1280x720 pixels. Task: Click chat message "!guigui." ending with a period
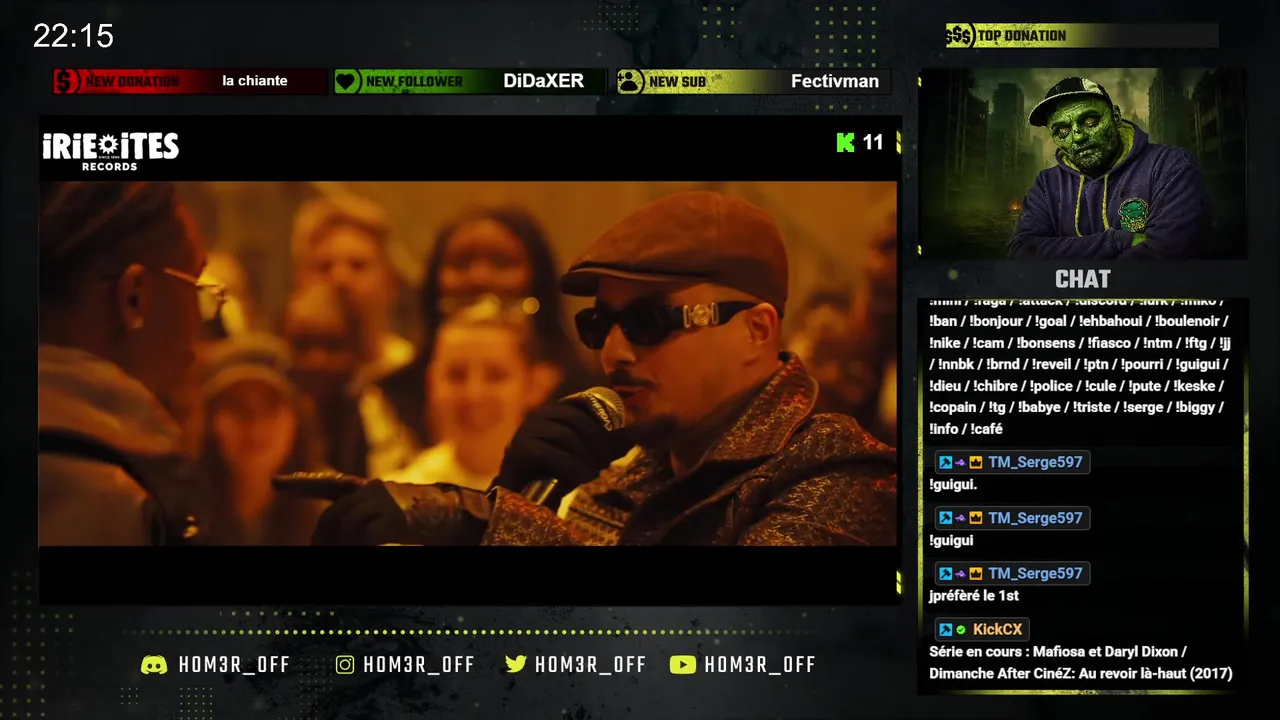[x=953, y=485]
